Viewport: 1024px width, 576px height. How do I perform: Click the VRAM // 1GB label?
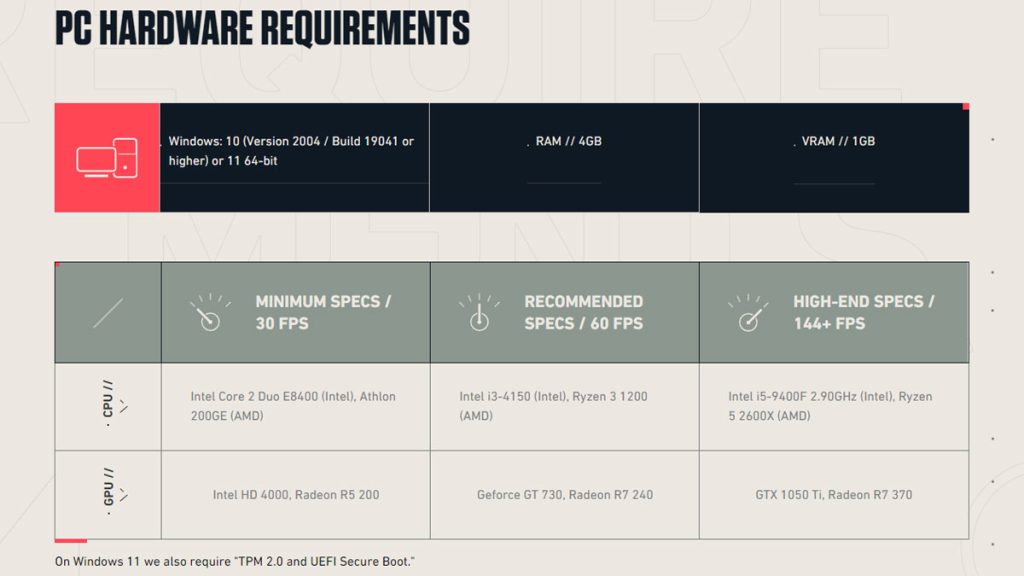pos(838,142)
